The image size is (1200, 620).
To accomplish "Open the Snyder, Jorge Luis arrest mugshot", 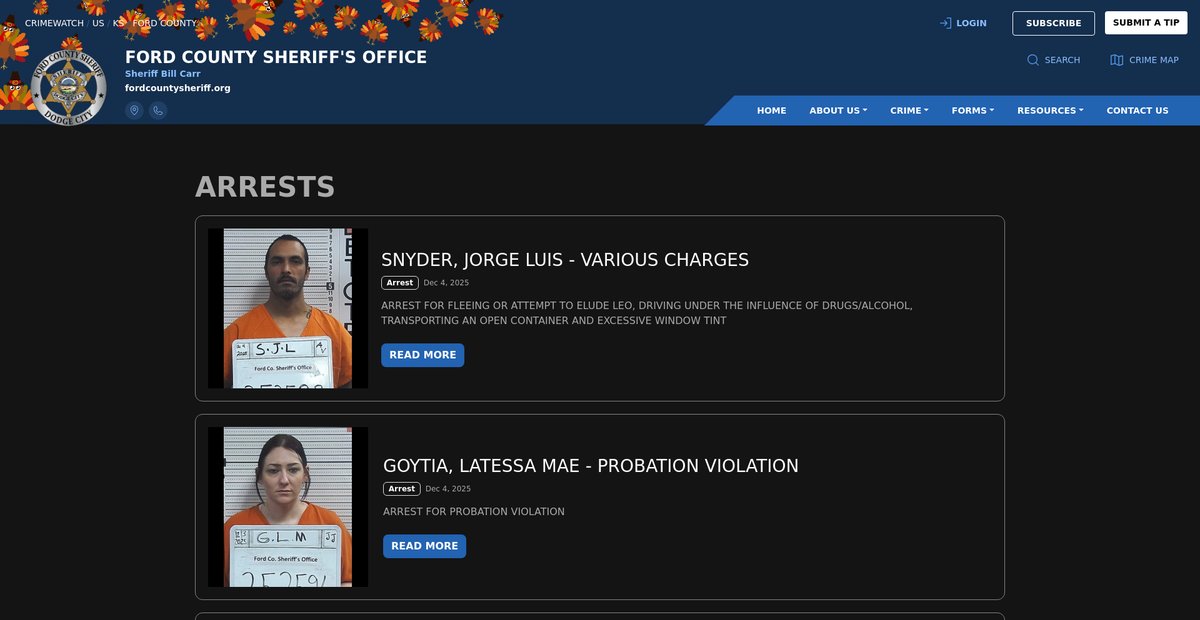I will (288, 308).
